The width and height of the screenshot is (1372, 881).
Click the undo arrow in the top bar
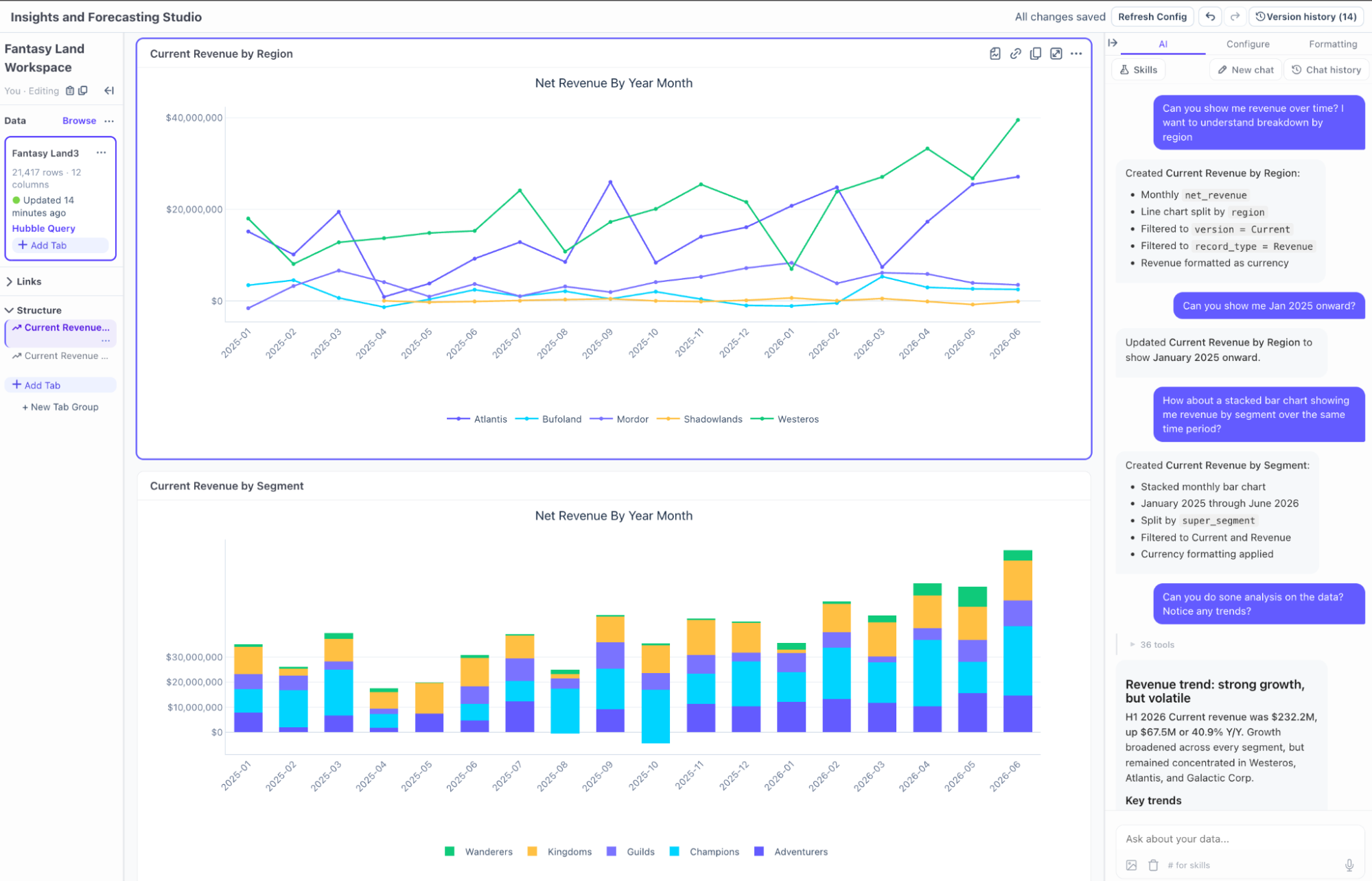tap(1210, 16)
